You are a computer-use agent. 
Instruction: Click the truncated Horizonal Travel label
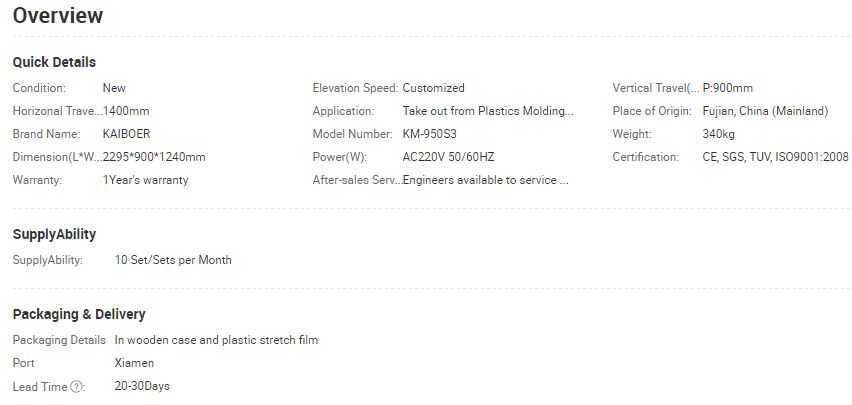point(58,111)
